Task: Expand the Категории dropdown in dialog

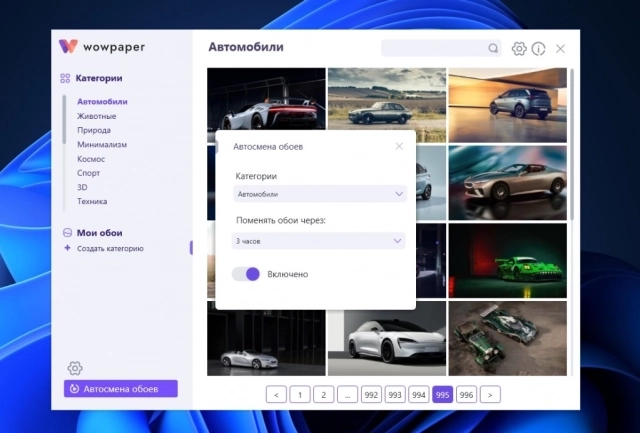Action: tap(319, 194)
